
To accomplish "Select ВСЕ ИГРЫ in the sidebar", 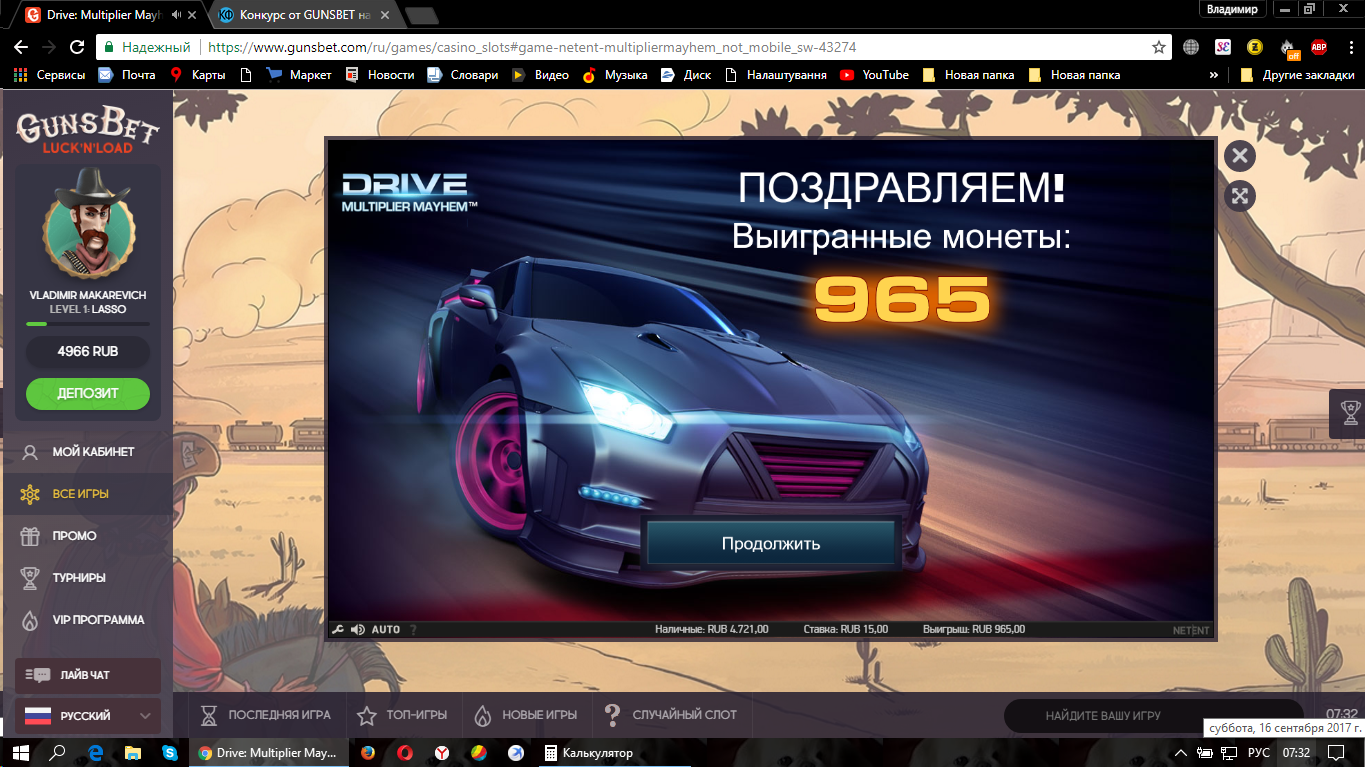I will tap(87, 494).
